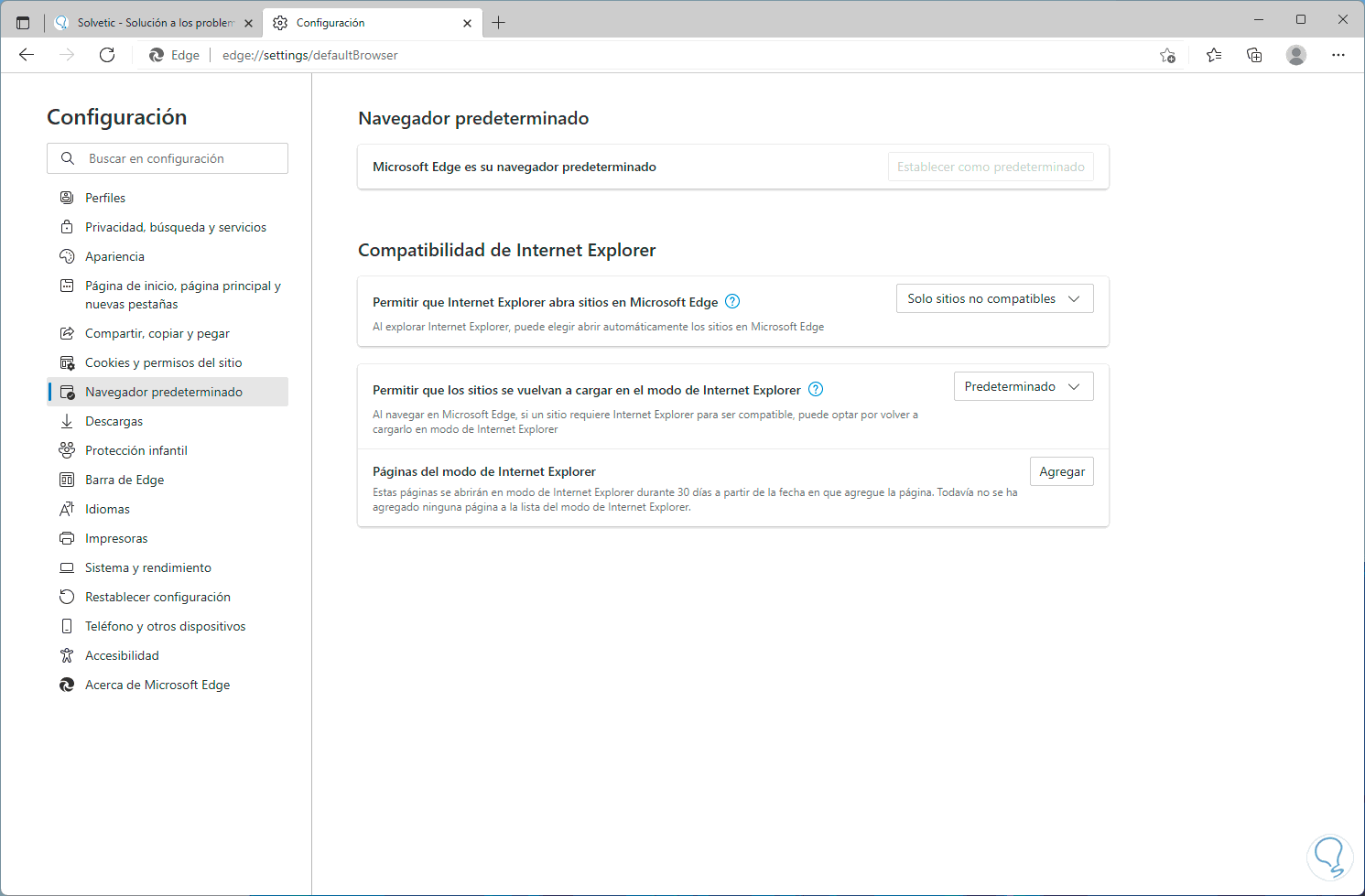Viewport: 1365px width, 896px height.
Task: Click the profile avatar icon
Action: pyautogui.click(x=1295, y=55)
